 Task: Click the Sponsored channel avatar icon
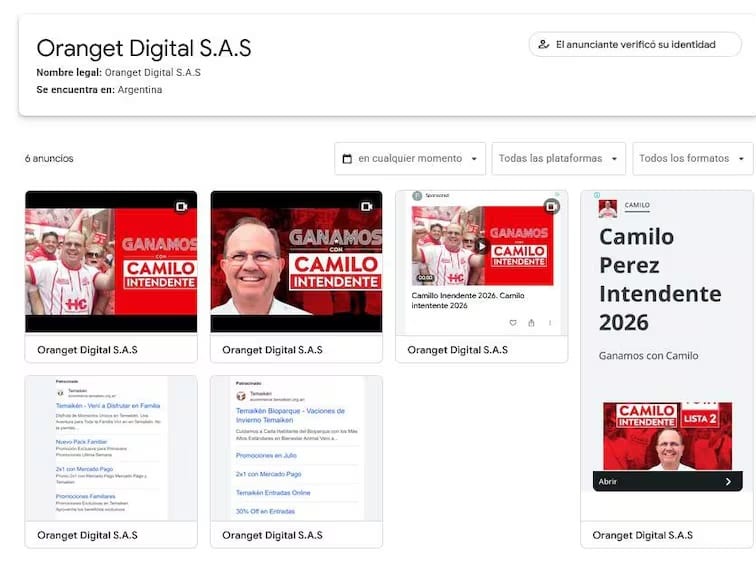(x=417, y=196)
